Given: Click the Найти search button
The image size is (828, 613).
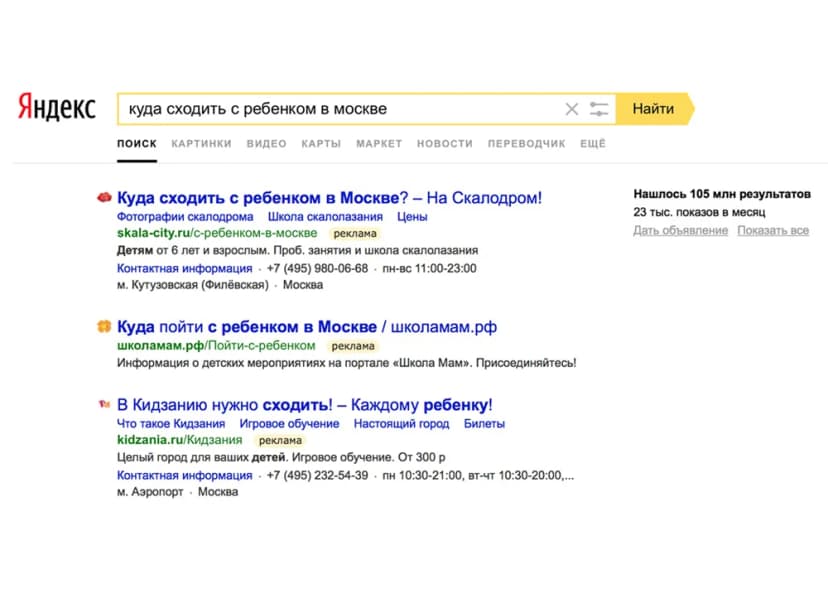Looking at the screenshot, I should tap(655, 109).
